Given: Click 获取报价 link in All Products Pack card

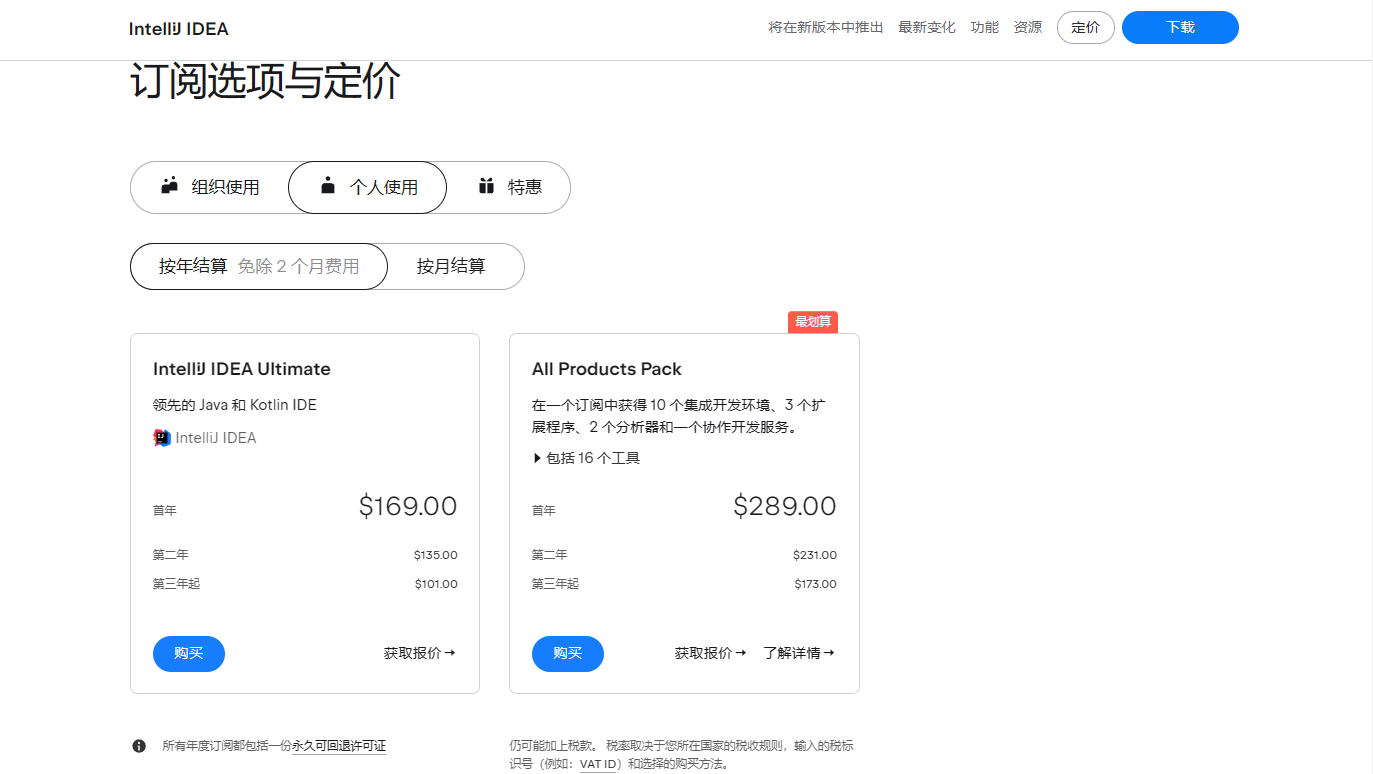Looking at the screenshot, I should 711,653.
